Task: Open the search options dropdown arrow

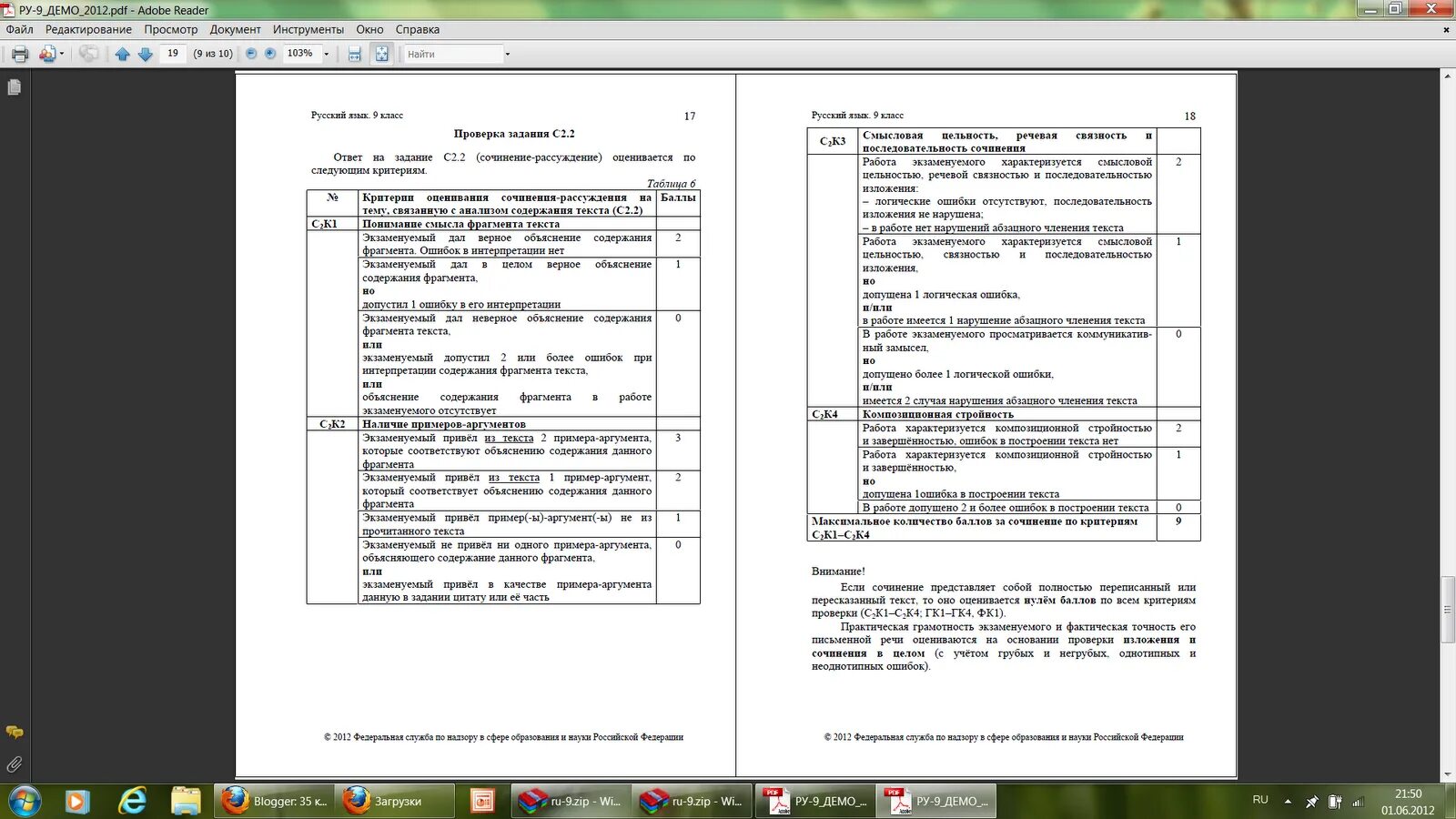Action: click(x=508, y=54)
